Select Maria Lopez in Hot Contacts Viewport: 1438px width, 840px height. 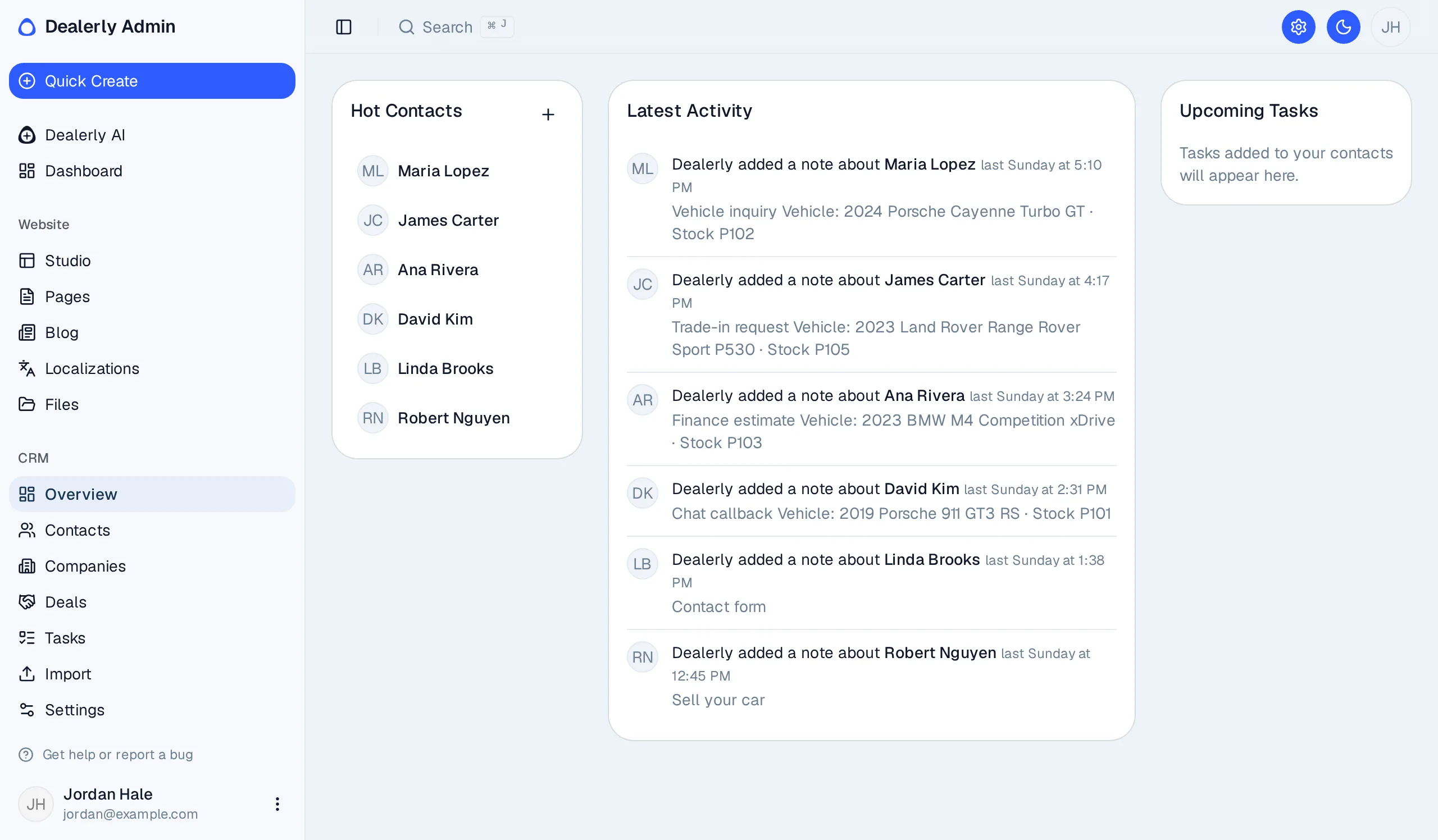[457, 171]
